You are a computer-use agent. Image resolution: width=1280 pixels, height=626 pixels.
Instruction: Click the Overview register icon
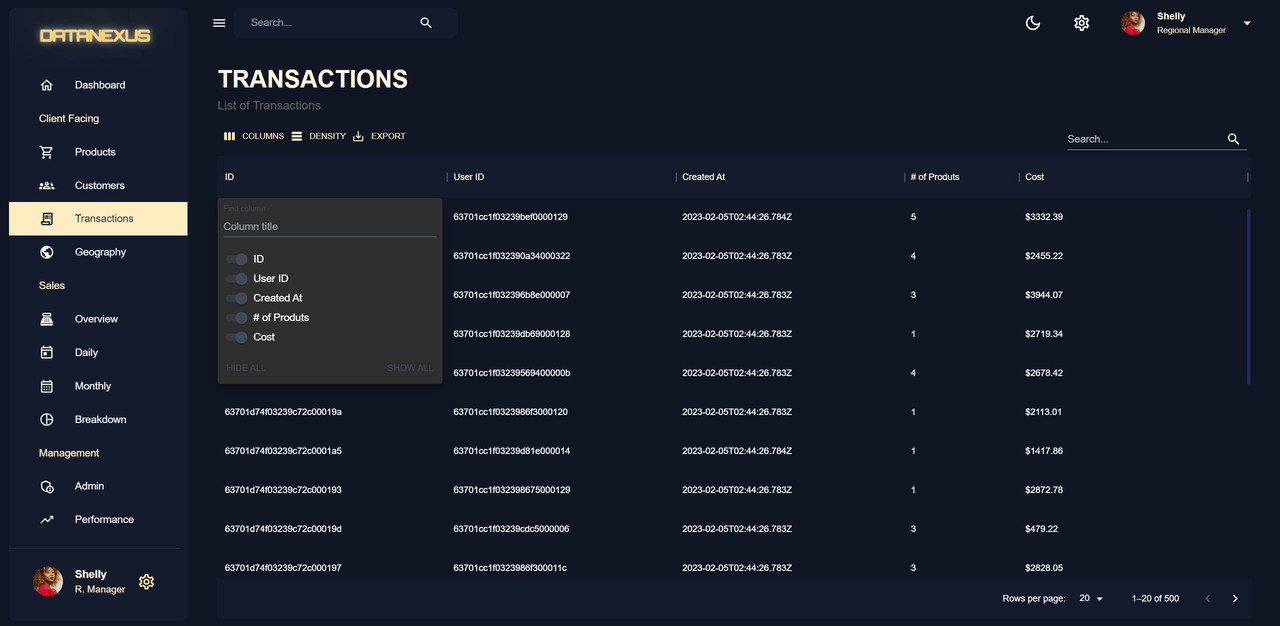46,319
